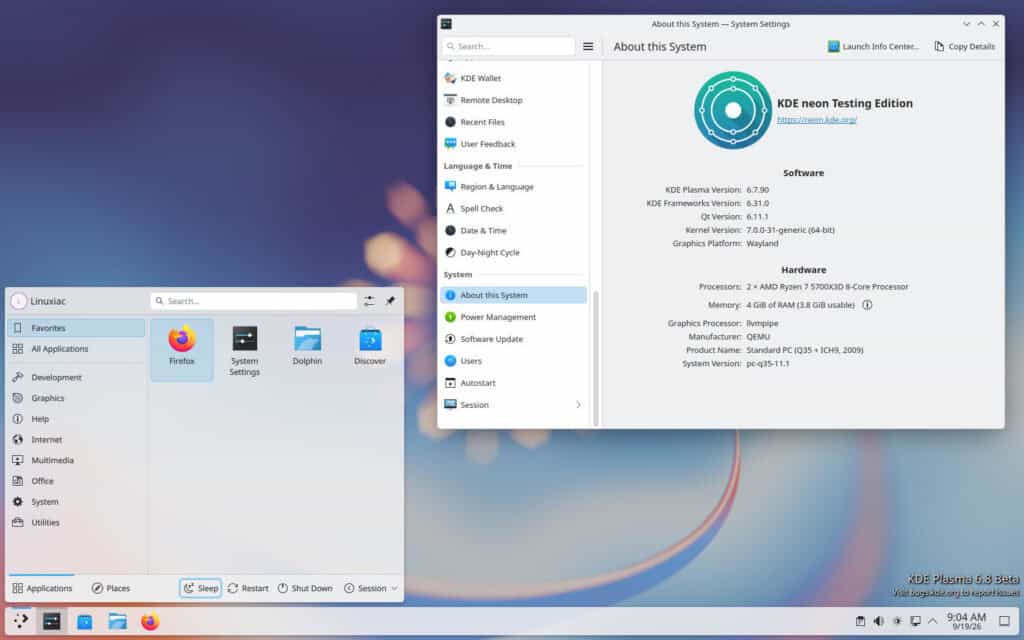1024x640 pixels.
Task: Expand the Session settings entry
Action: coord(513,405)
